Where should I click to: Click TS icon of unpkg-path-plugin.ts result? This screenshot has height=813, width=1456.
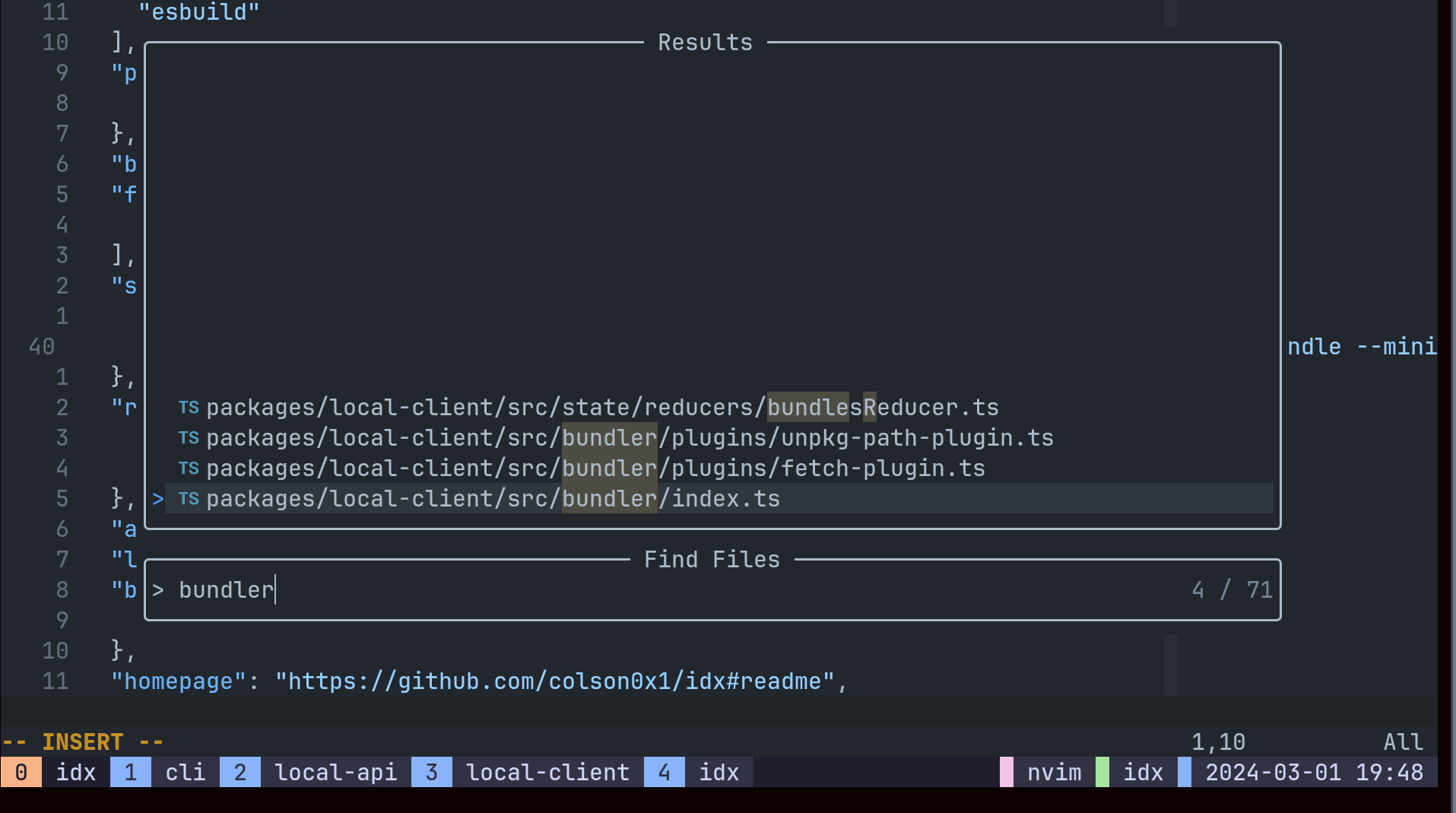pos(189,438)
